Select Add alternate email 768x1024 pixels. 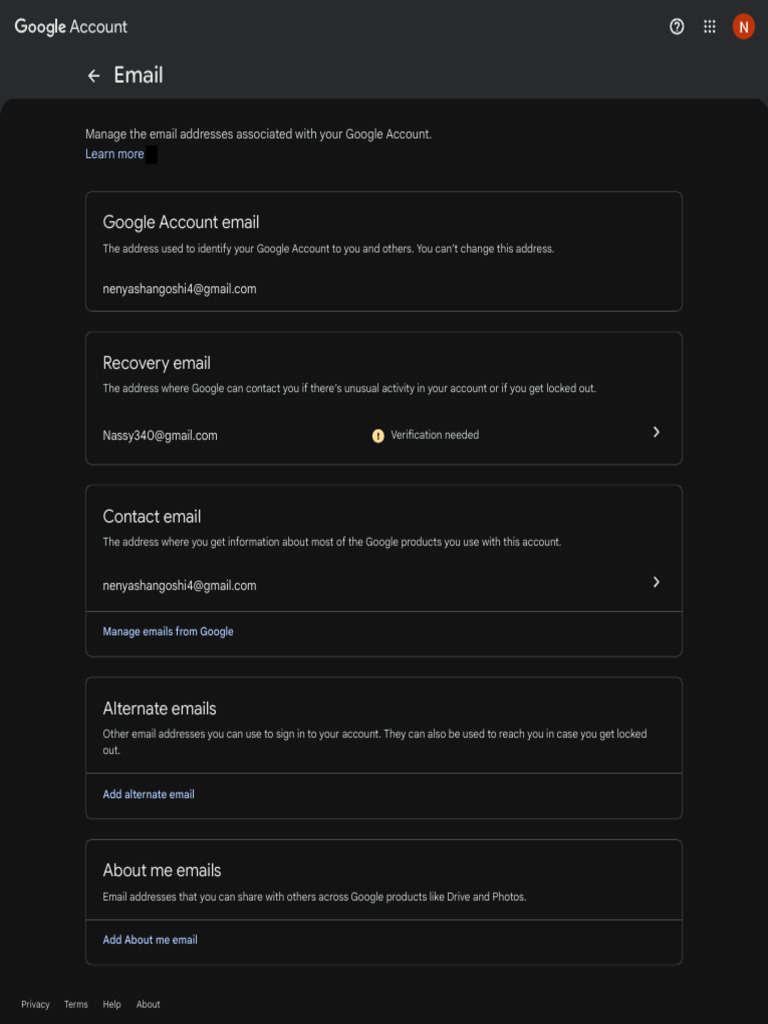[x=148, y=794]
